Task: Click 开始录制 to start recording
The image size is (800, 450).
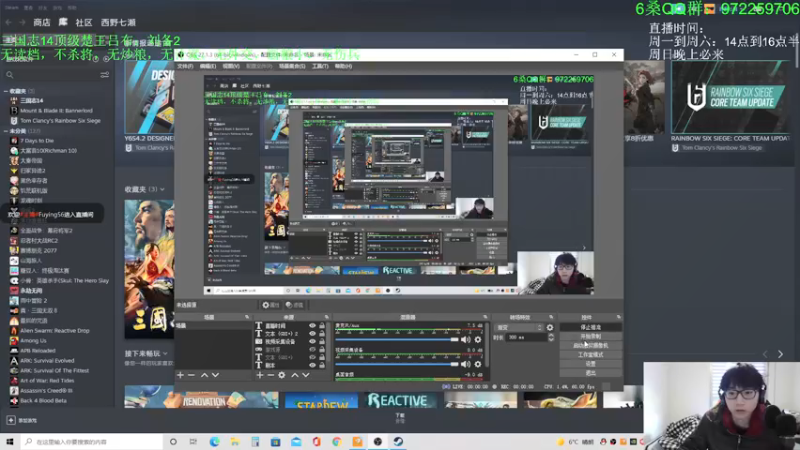Action: 590,337
